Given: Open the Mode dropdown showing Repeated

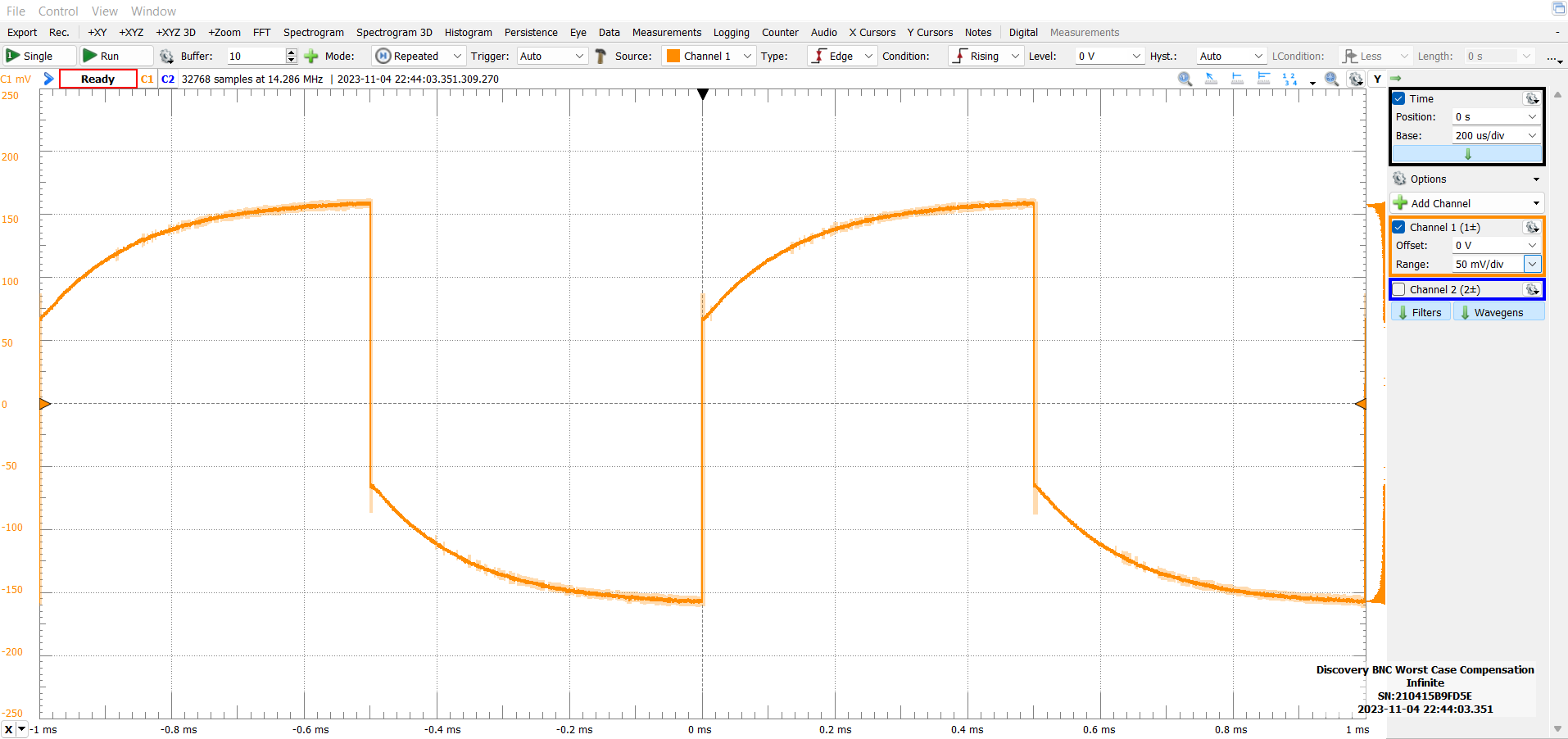Looking at the screenshot, I should click(x=419, y=56).
